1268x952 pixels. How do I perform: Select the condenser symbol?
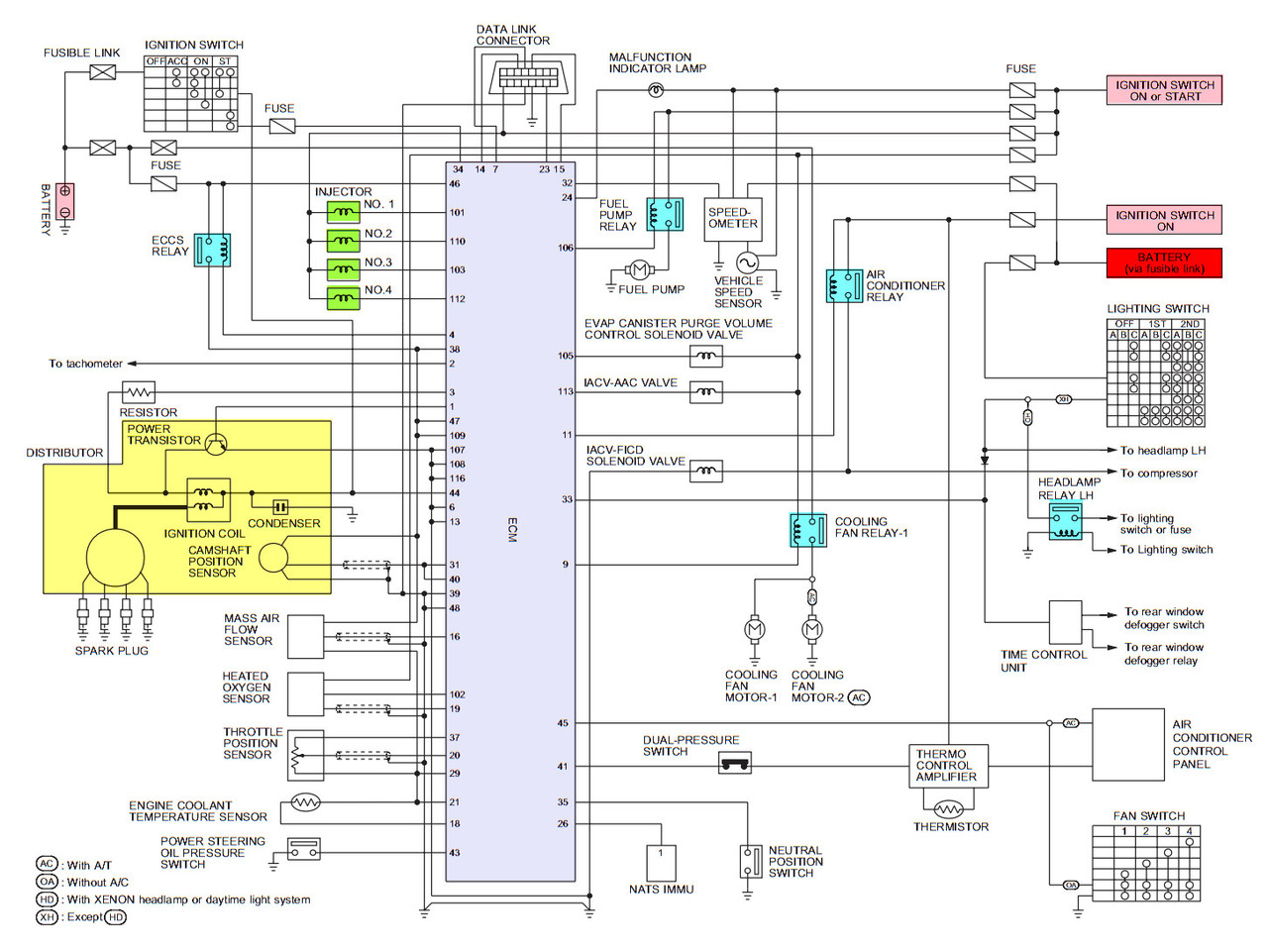(x=280, y=506)
